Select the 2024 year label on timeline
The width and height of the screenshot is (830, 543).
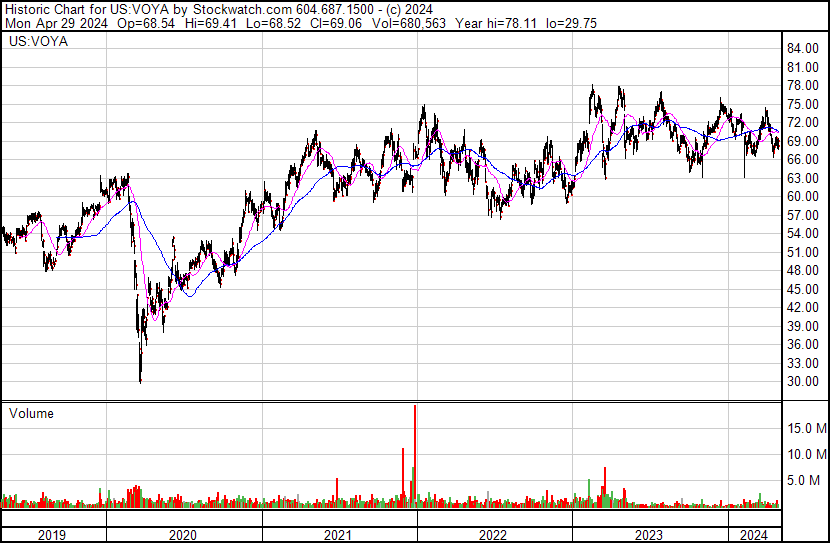(753, 535)
